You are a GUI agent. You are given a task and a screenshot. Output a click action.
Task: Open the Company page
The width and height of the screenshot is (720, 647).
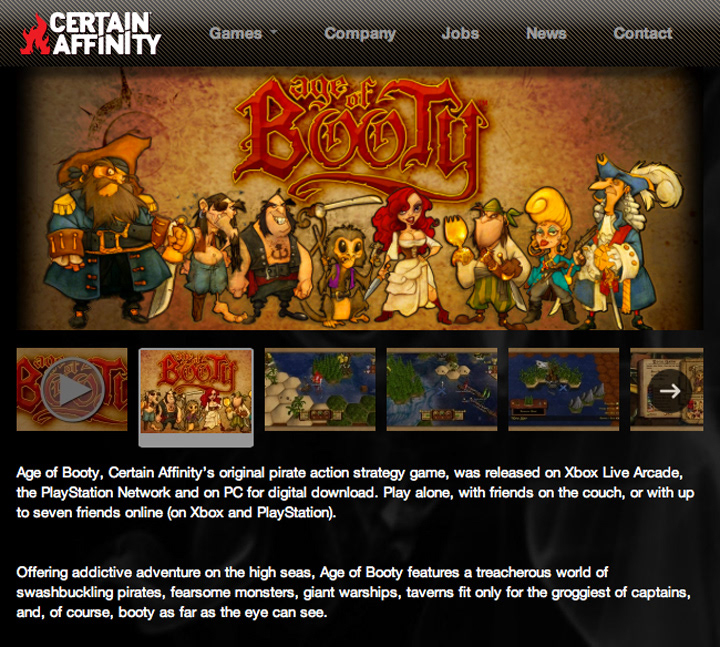point(360,34)
